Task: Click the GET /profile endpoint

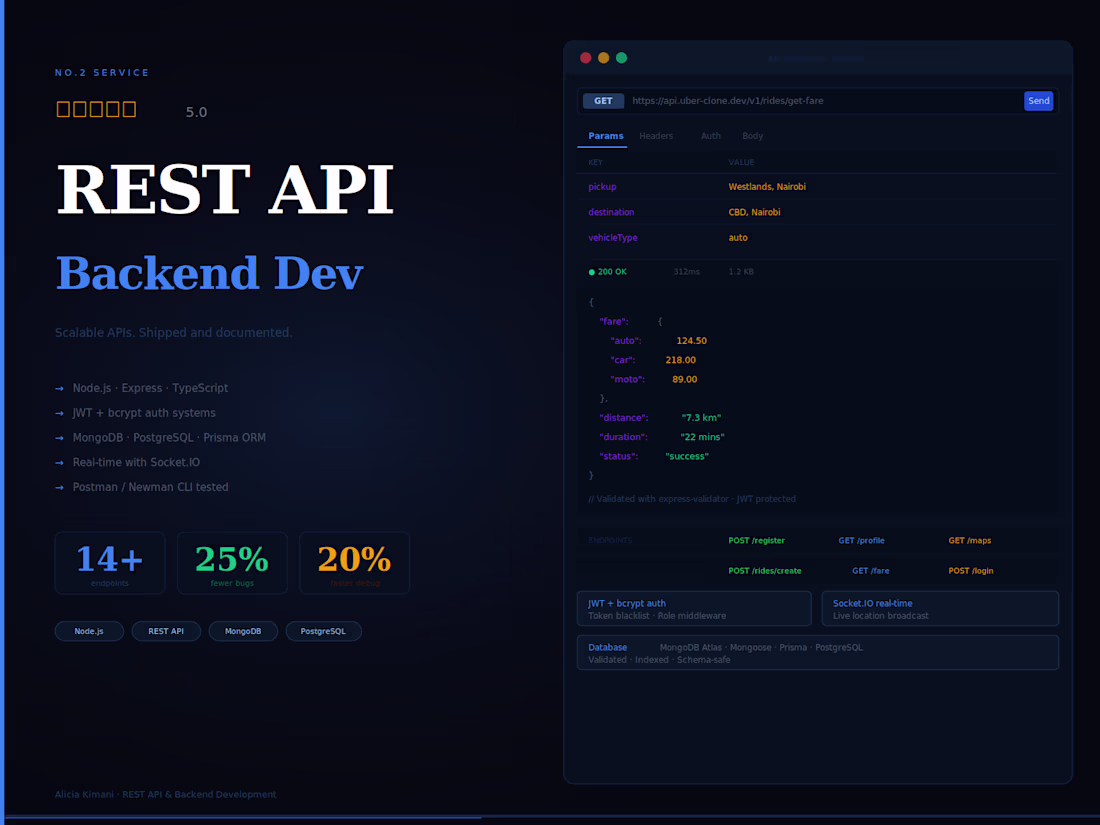Action: [861, 541]
